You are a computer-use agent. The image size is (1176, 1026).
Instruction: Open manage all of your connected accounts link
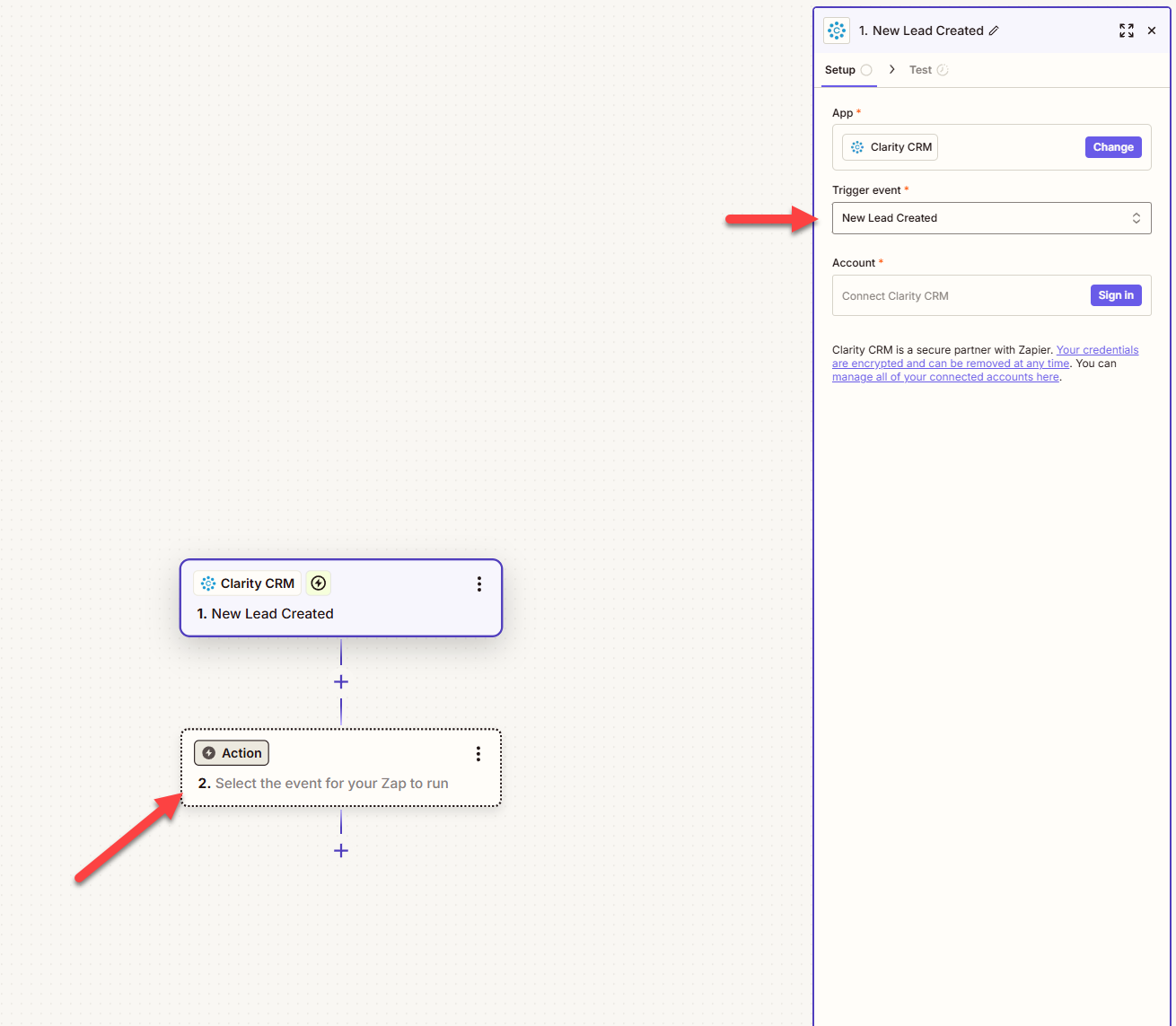click(945, 377)
